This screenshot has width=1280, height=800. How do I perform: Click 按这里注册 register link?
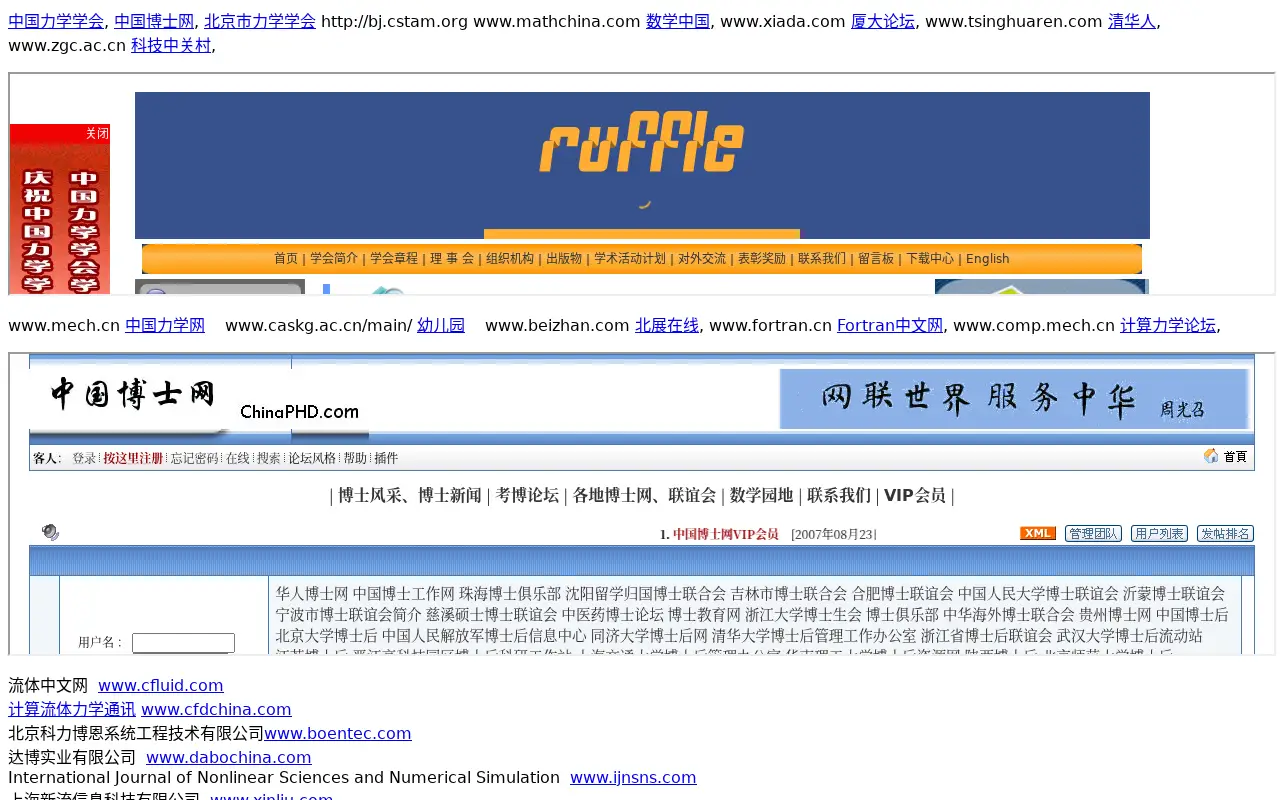coord(133,458)
